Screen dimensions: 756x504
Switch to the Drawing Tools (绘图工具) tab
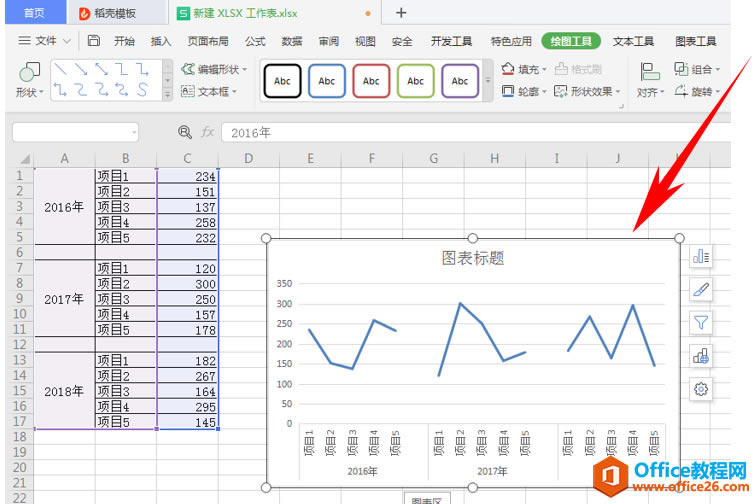(571, 41)
